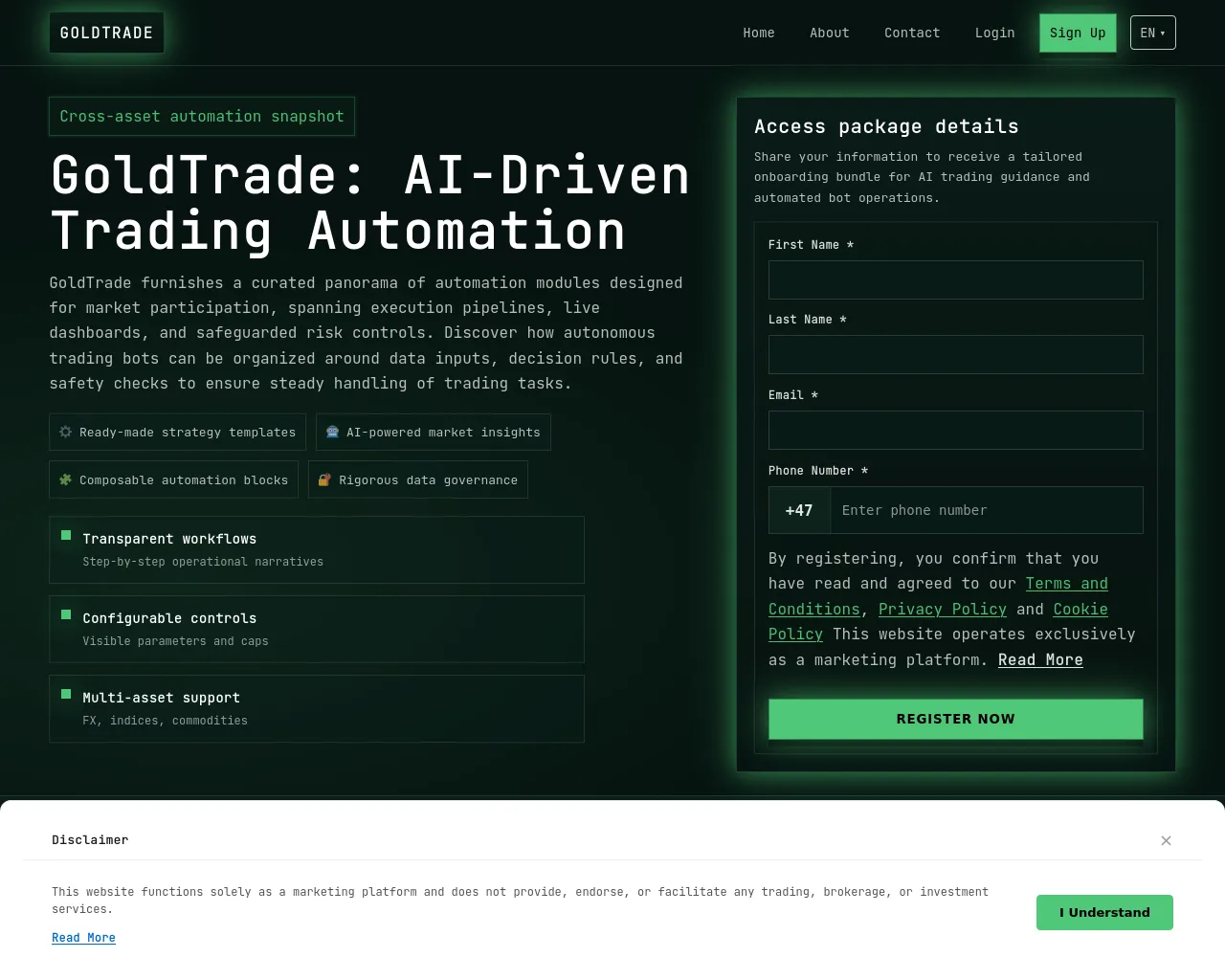Click green square of Multi-asset support card

pos(66,694)
